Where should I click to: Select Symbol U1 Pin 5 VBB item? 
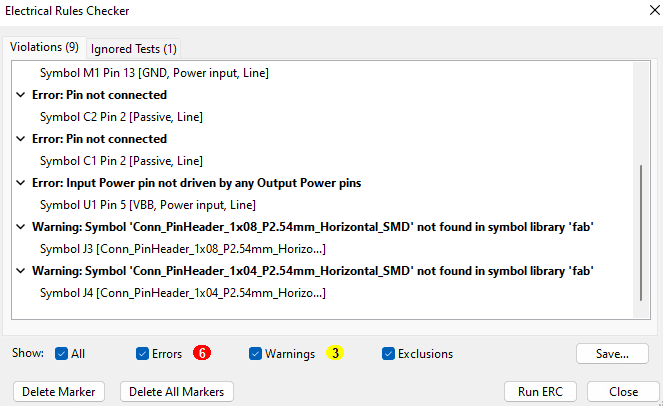(148, 205)
